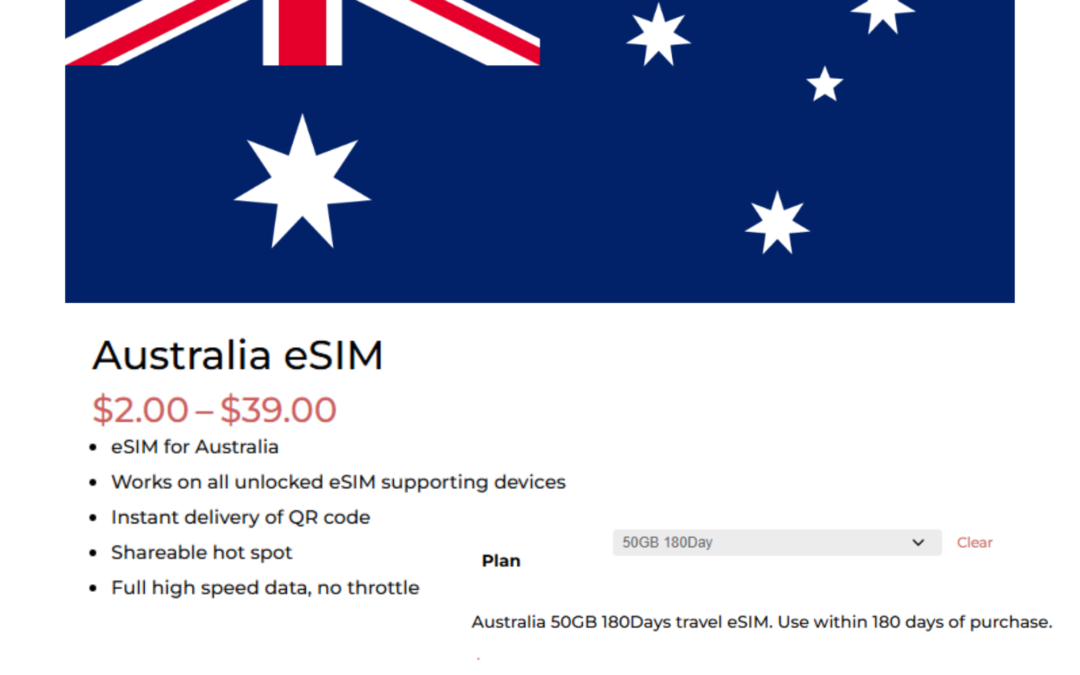Click the Clear link to reset the plan
Viewport: 1080px width, 675px height.
click(x=974, y=542)
